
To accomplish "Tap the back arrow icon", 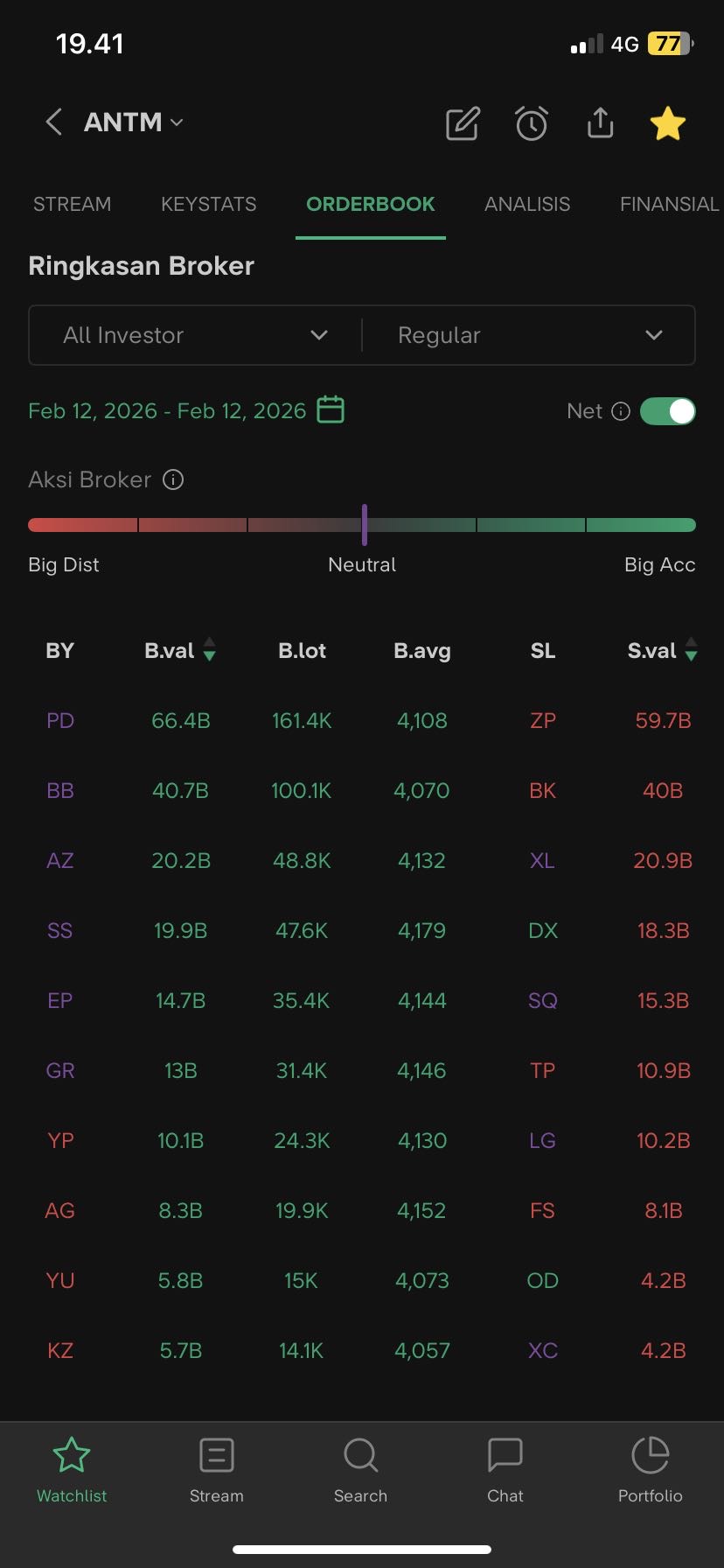I will point(53,122).
